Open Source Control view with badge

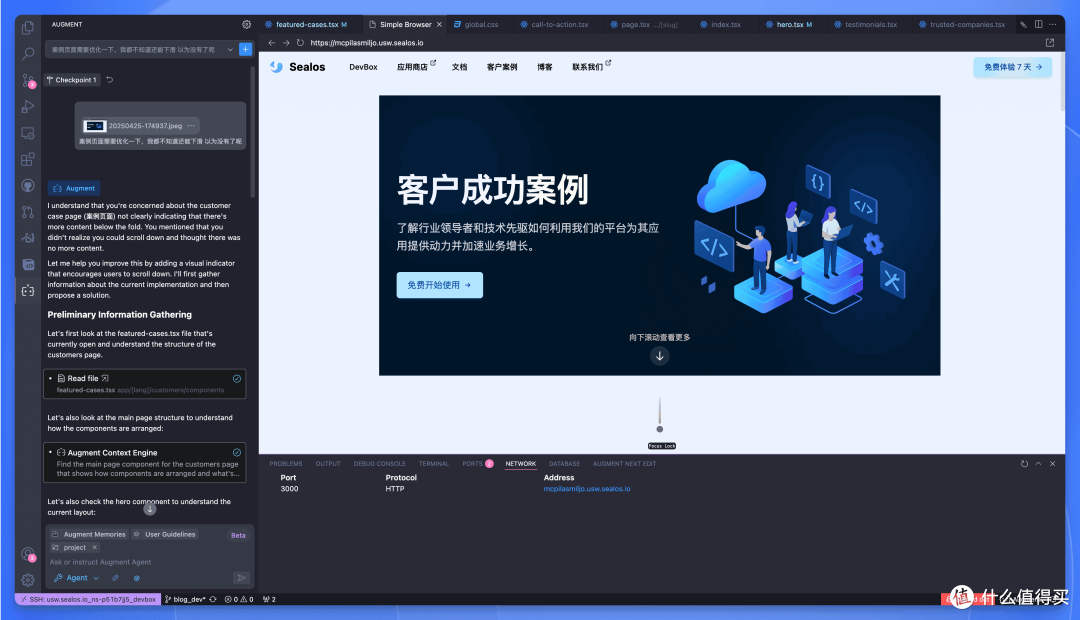point(28,81)
